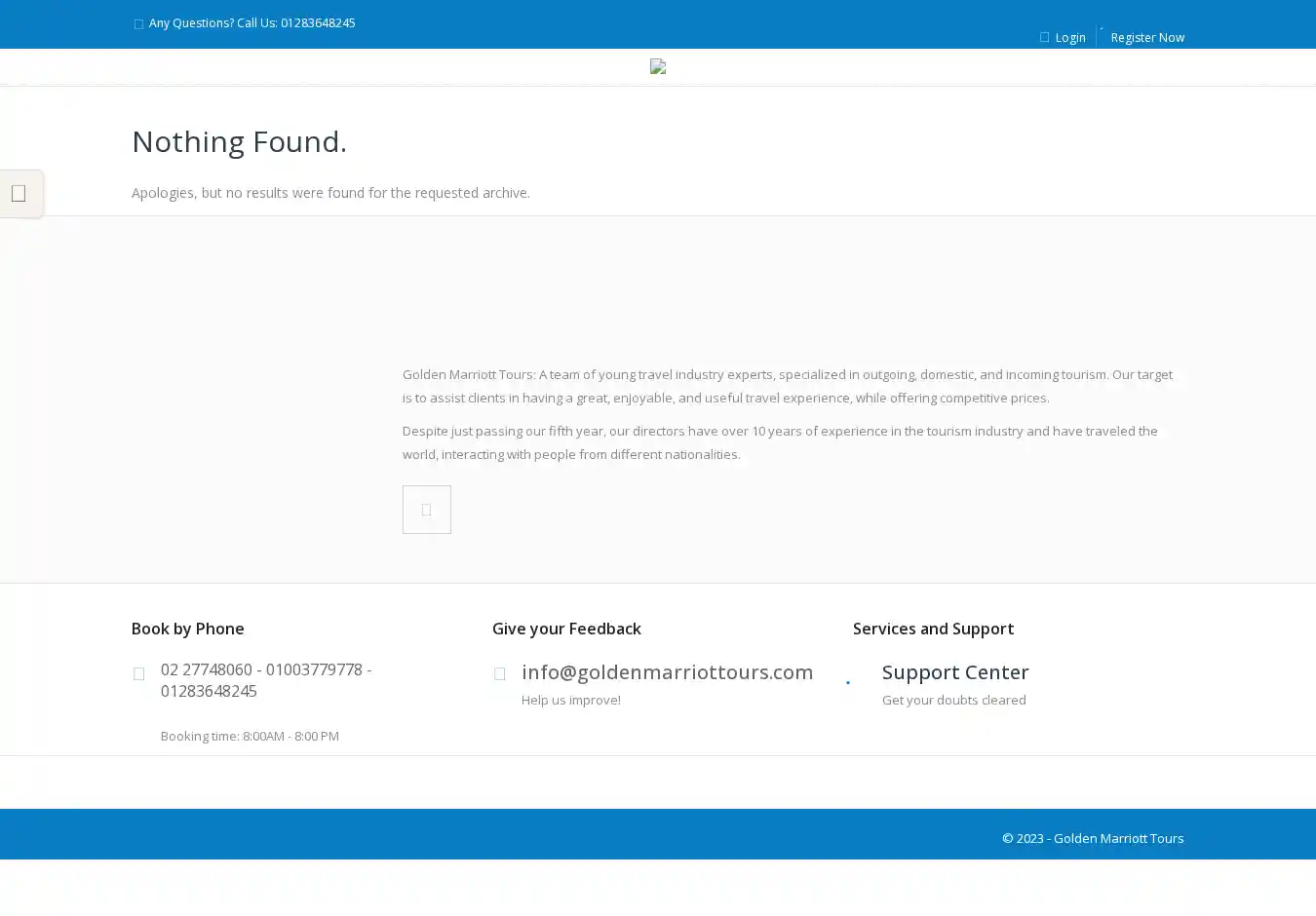Click the booking phone numbers text

pos(265,680)
